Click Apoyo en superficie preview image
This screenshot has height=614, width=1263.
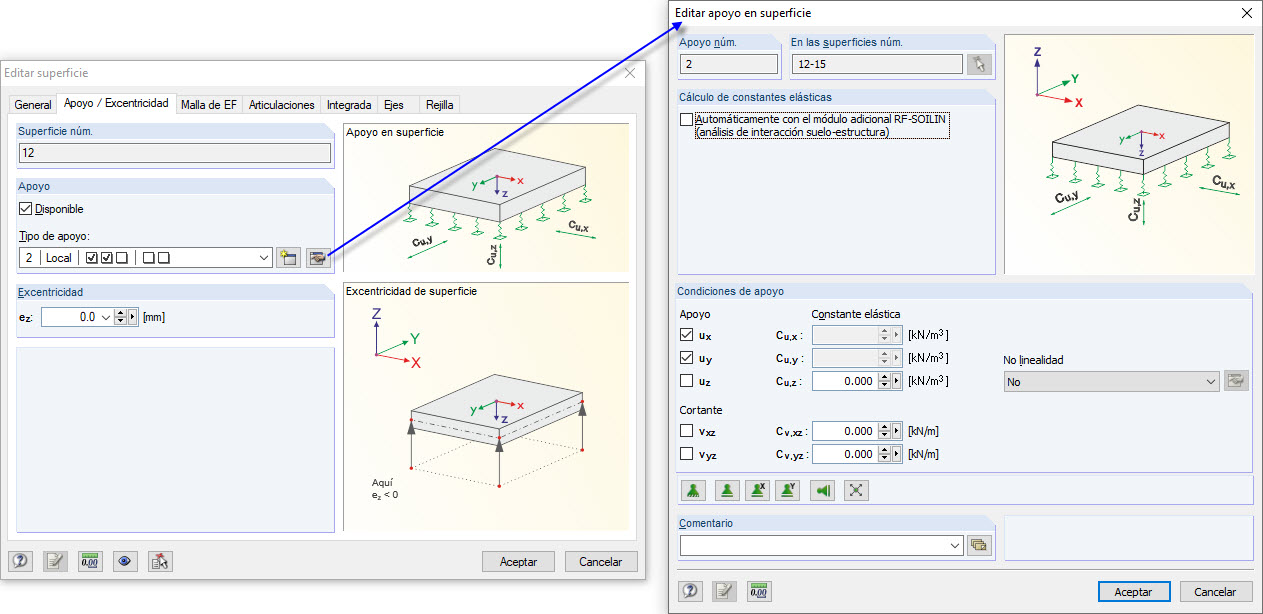(486, 198)
